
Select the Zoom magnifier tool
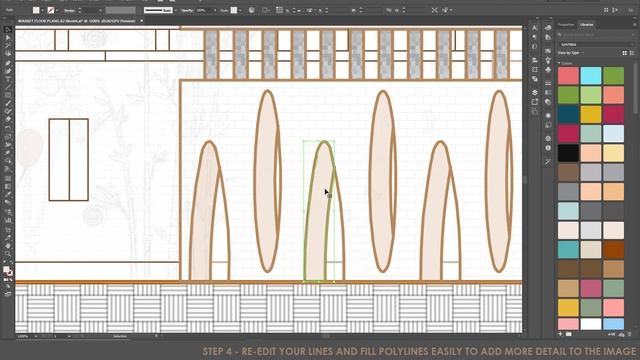(x=8, y=254)
